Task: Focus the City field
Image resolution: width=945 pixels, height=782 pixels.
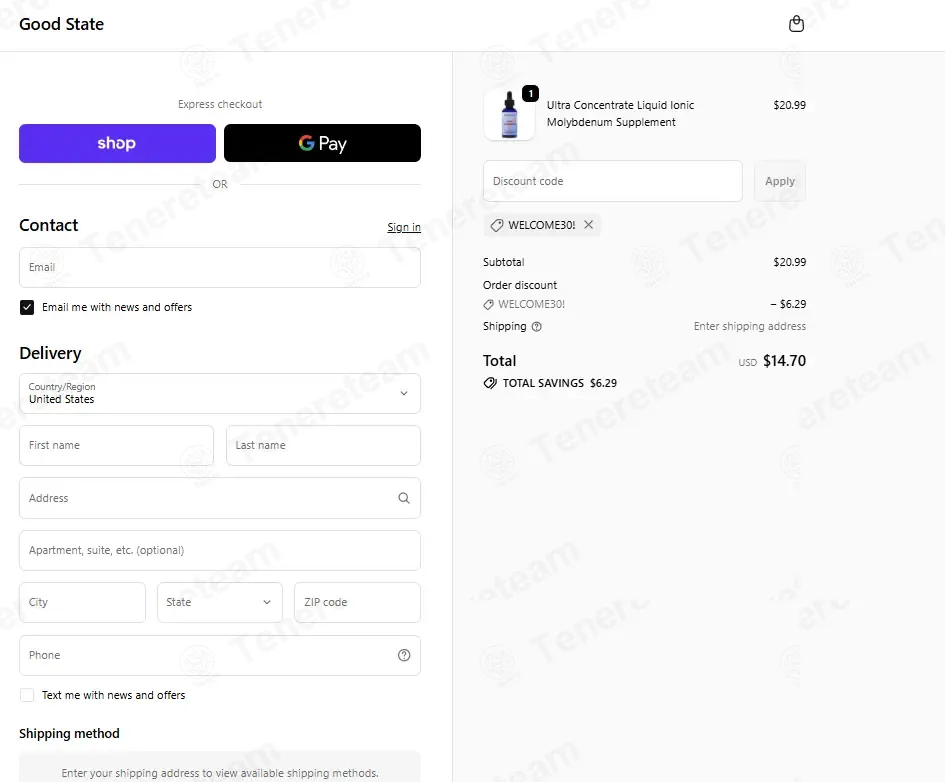Action: coord(83,602)
